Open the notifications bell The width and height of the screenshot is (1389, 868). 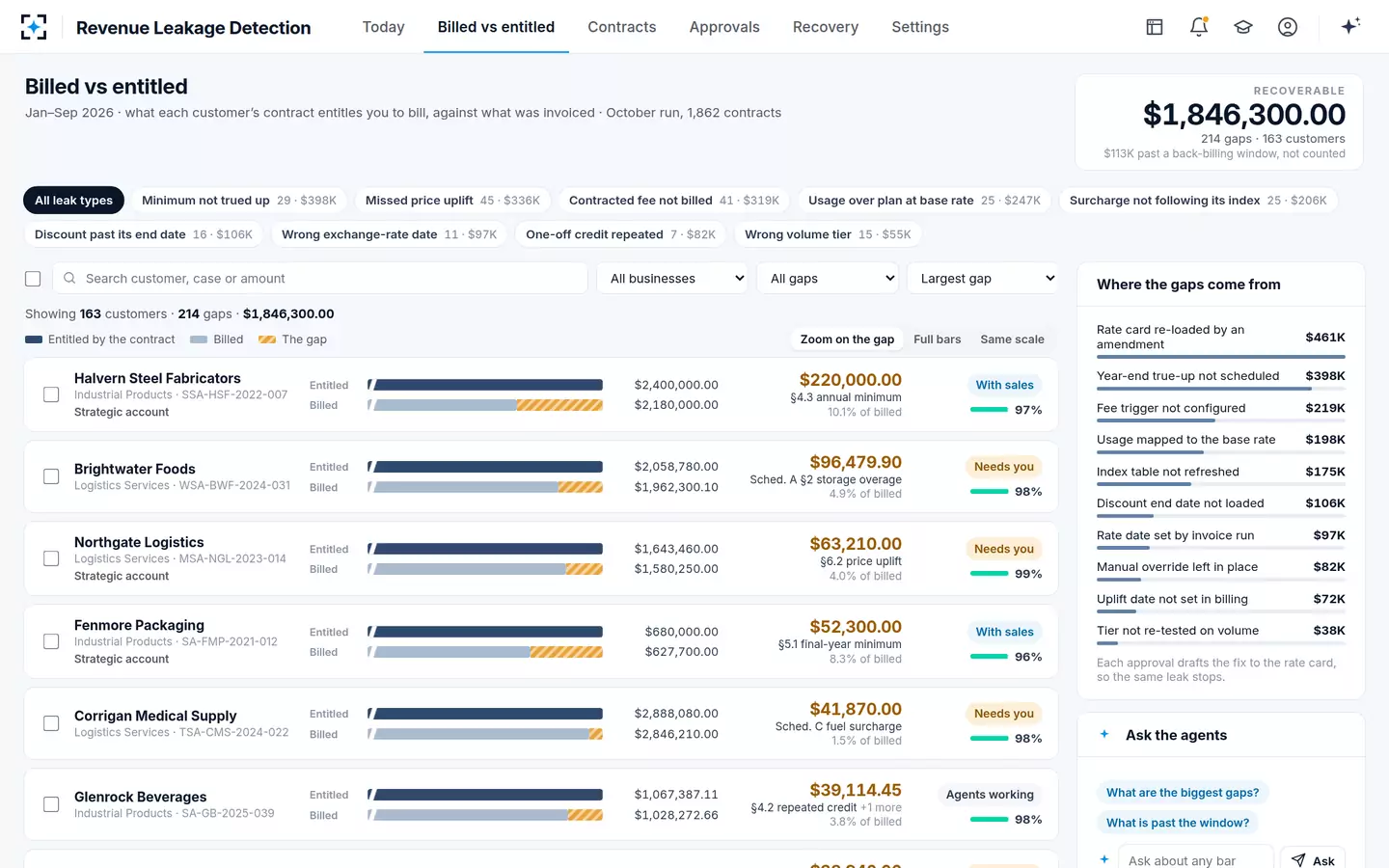pos(1199,27)
